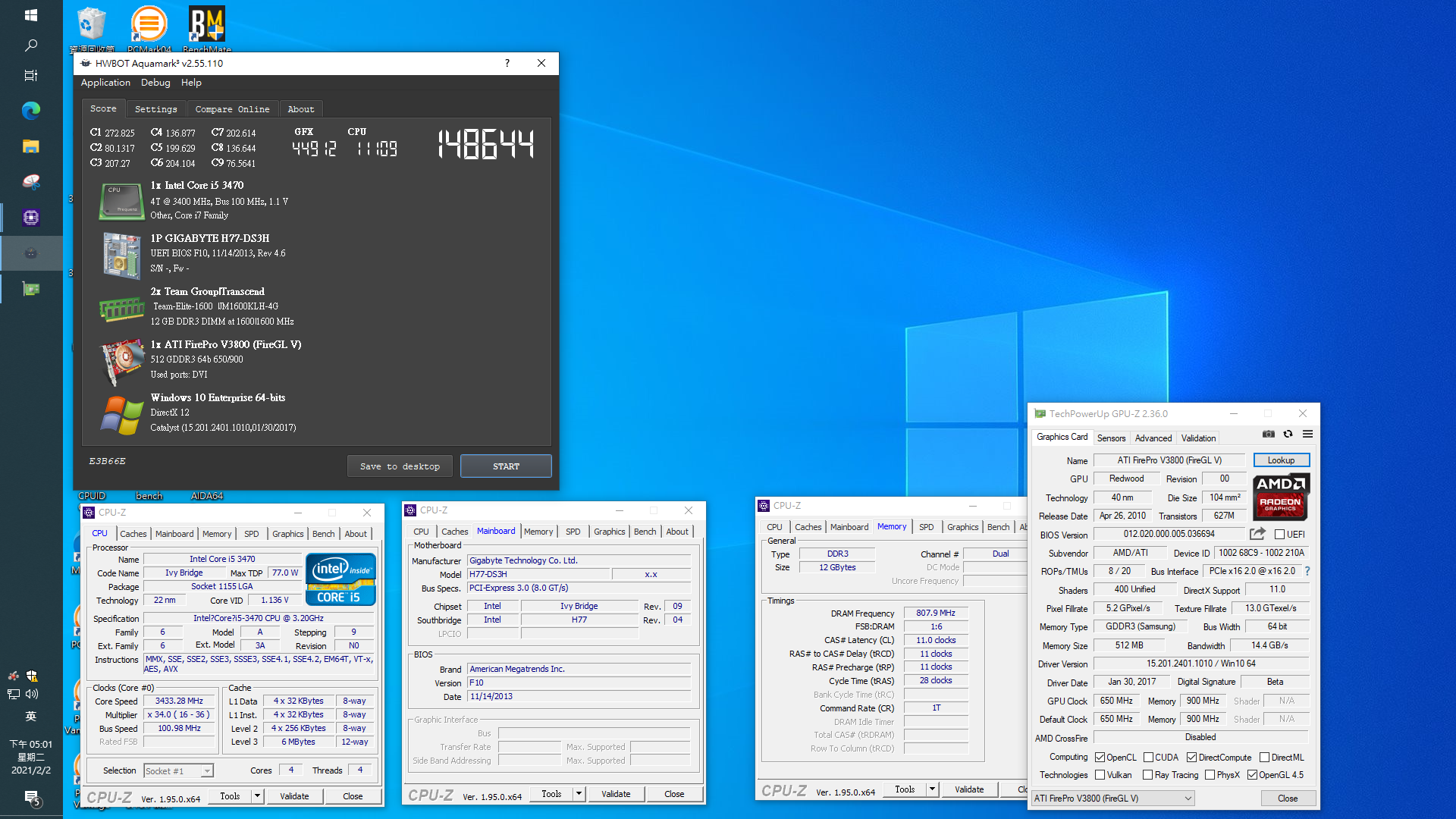Toggle the DirectML checkbox

(x=1264, y=758)
